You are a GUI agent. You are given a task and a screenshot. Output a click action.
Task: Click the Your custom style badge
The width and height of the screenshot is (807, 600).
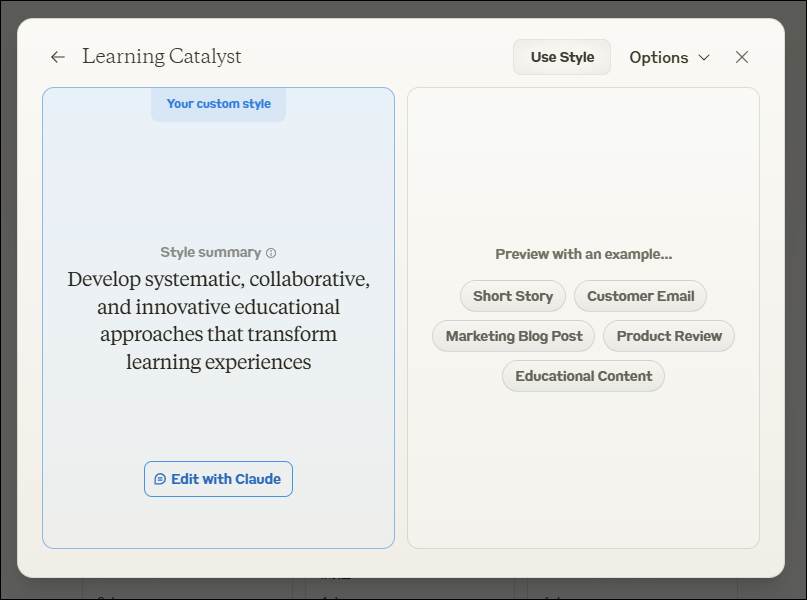[x=218, y=104]
